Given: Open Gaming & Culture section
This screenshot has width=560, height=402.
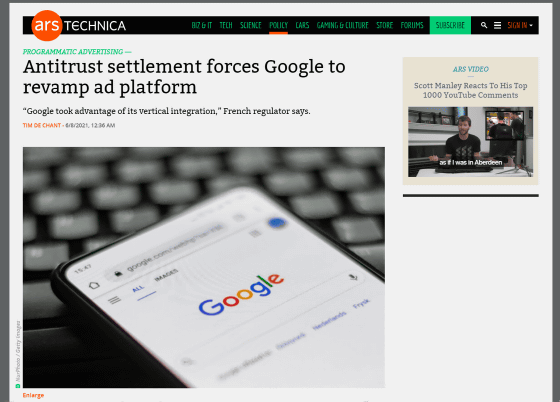Looking at the screenshot, I should (x=342, y=25).
